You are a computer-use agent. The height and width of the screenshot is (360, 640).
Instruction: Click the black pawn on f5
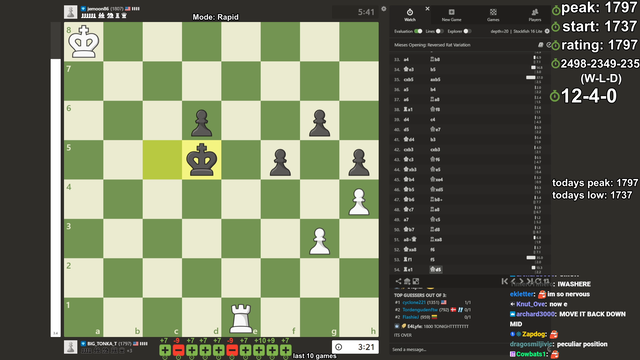pyautogui.click(x=280, y=162)
